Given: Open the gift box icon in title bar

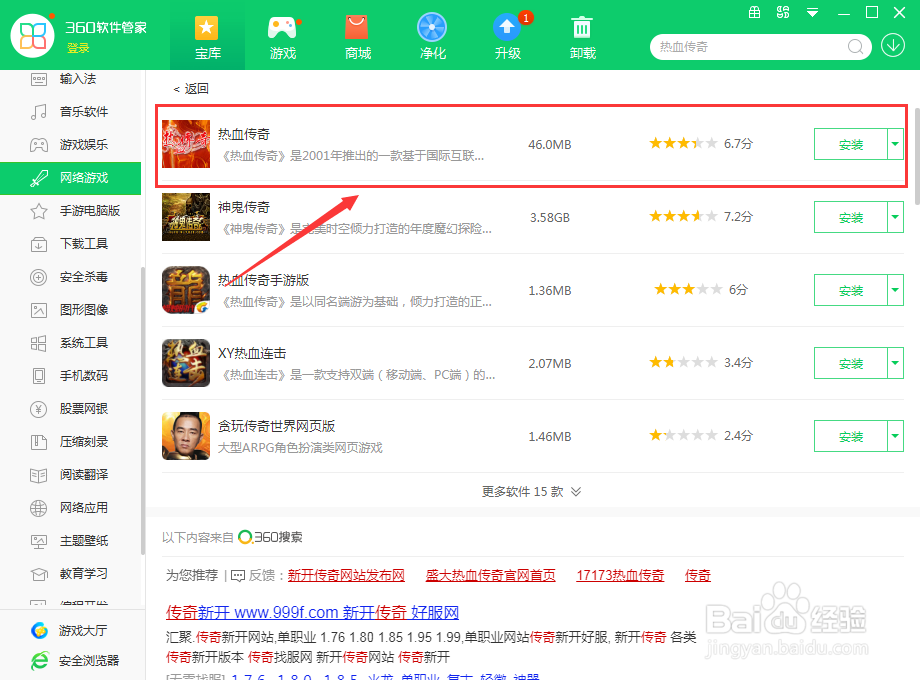Looking at the screenshot, I should pyautogui.click(x=755, y=12).
